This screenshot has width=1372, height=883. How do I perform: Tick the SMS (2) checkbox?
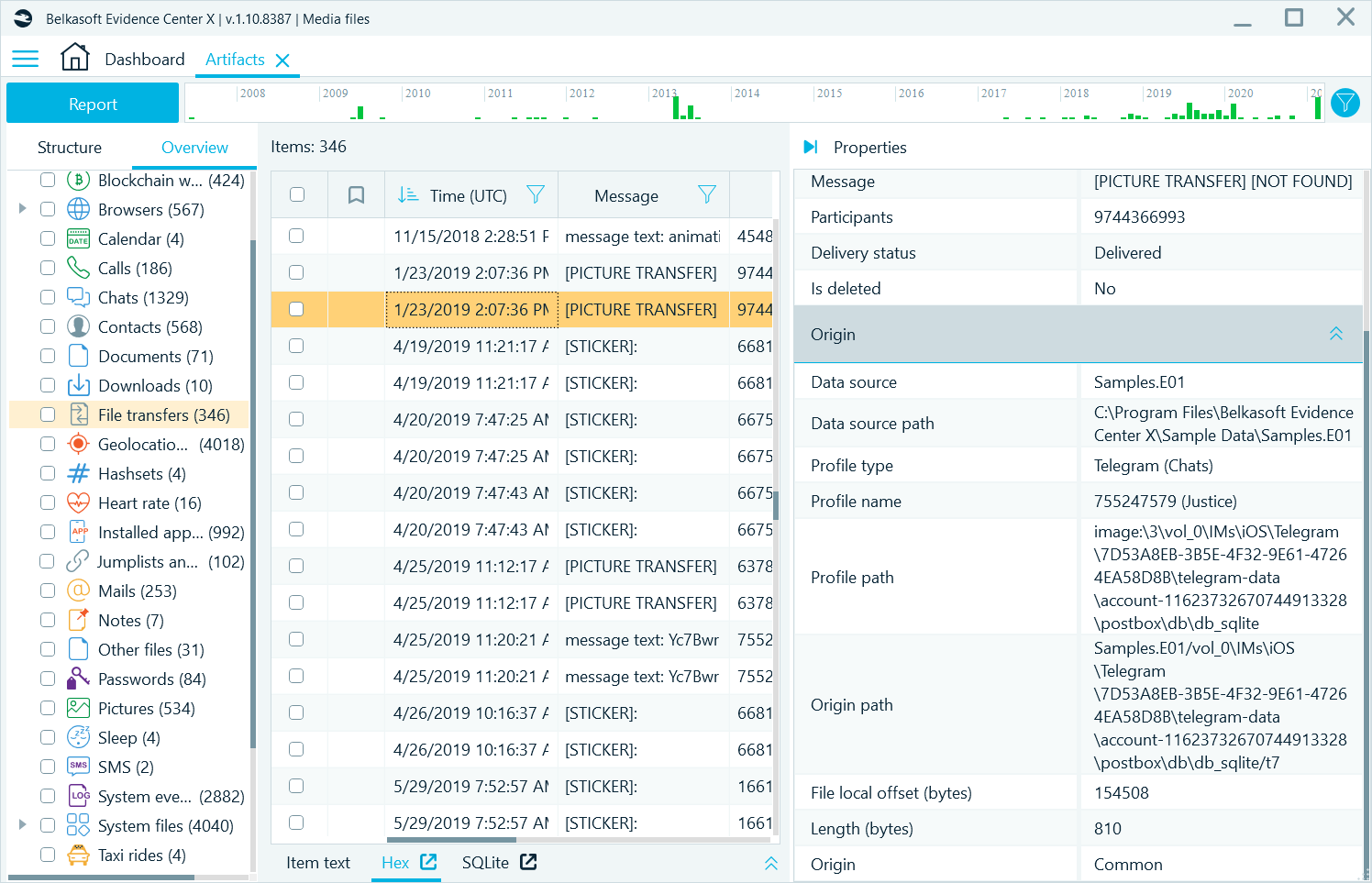click(x=48, y=767)
